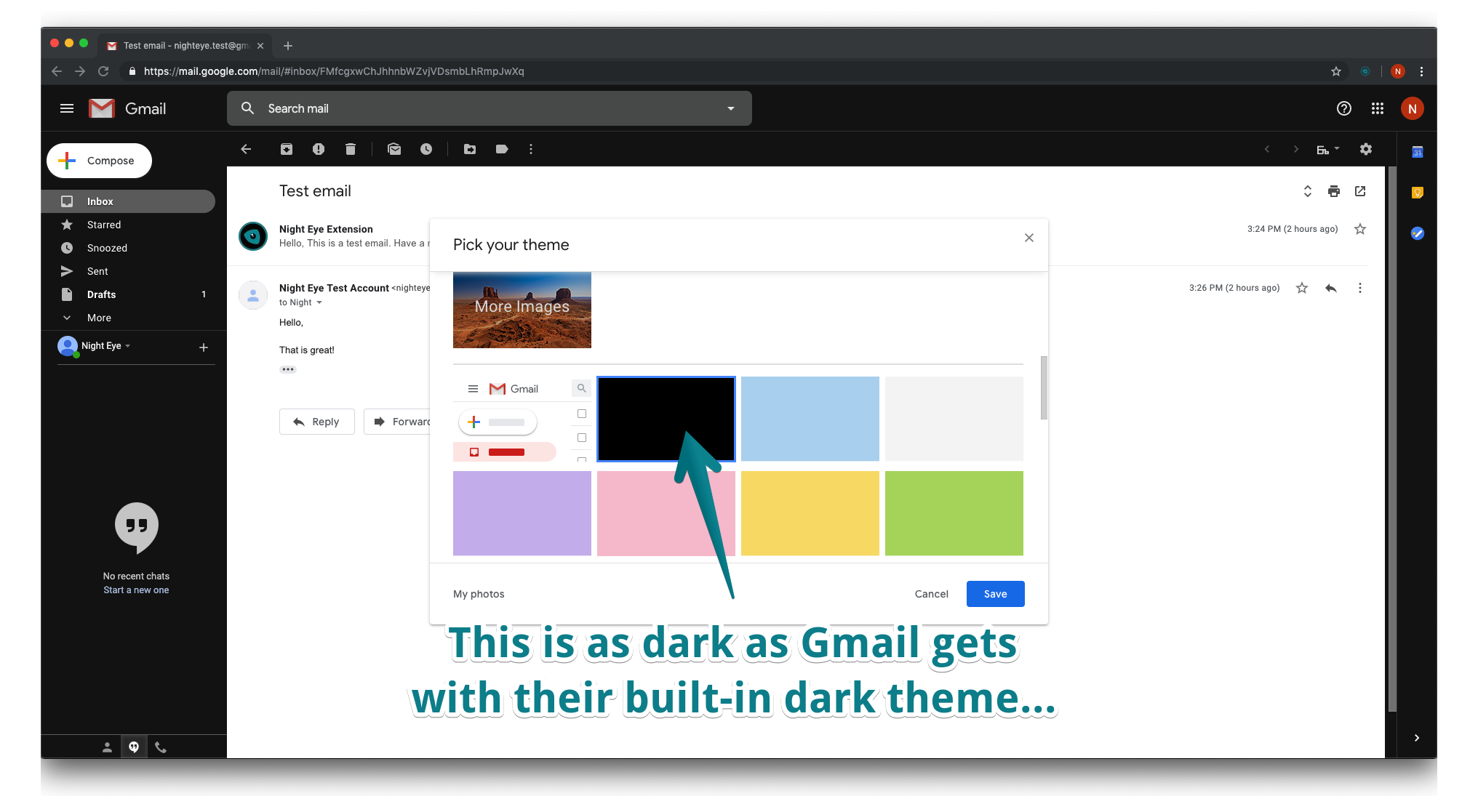Star the 3:26 PM message
Screen dimensions: 1478x812
pyautogui.click(x=1302, y=288)
